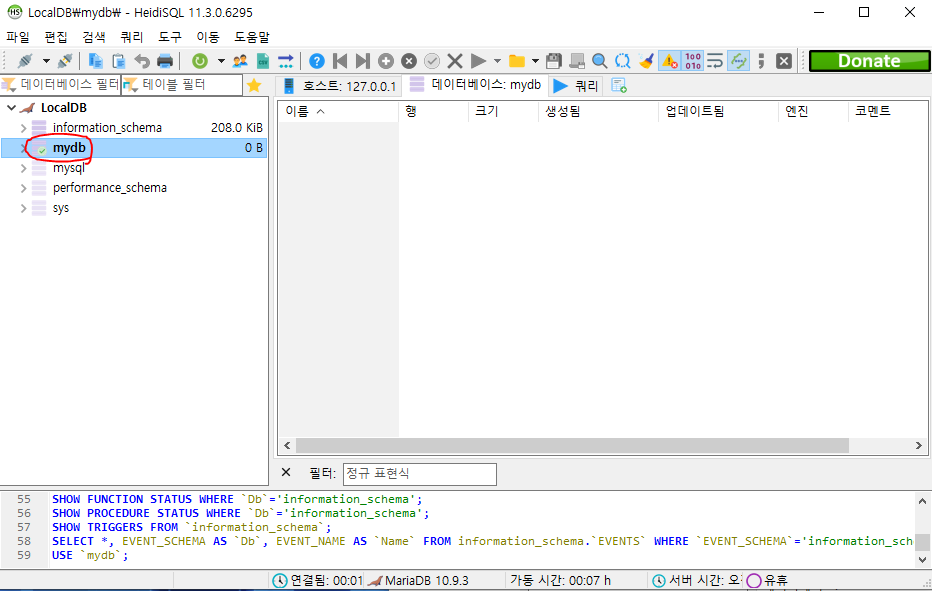Viewport: 932px width, 591px height.
Task: Switch to the 데이터베이스: mydb tab
Action: [476, 84]
